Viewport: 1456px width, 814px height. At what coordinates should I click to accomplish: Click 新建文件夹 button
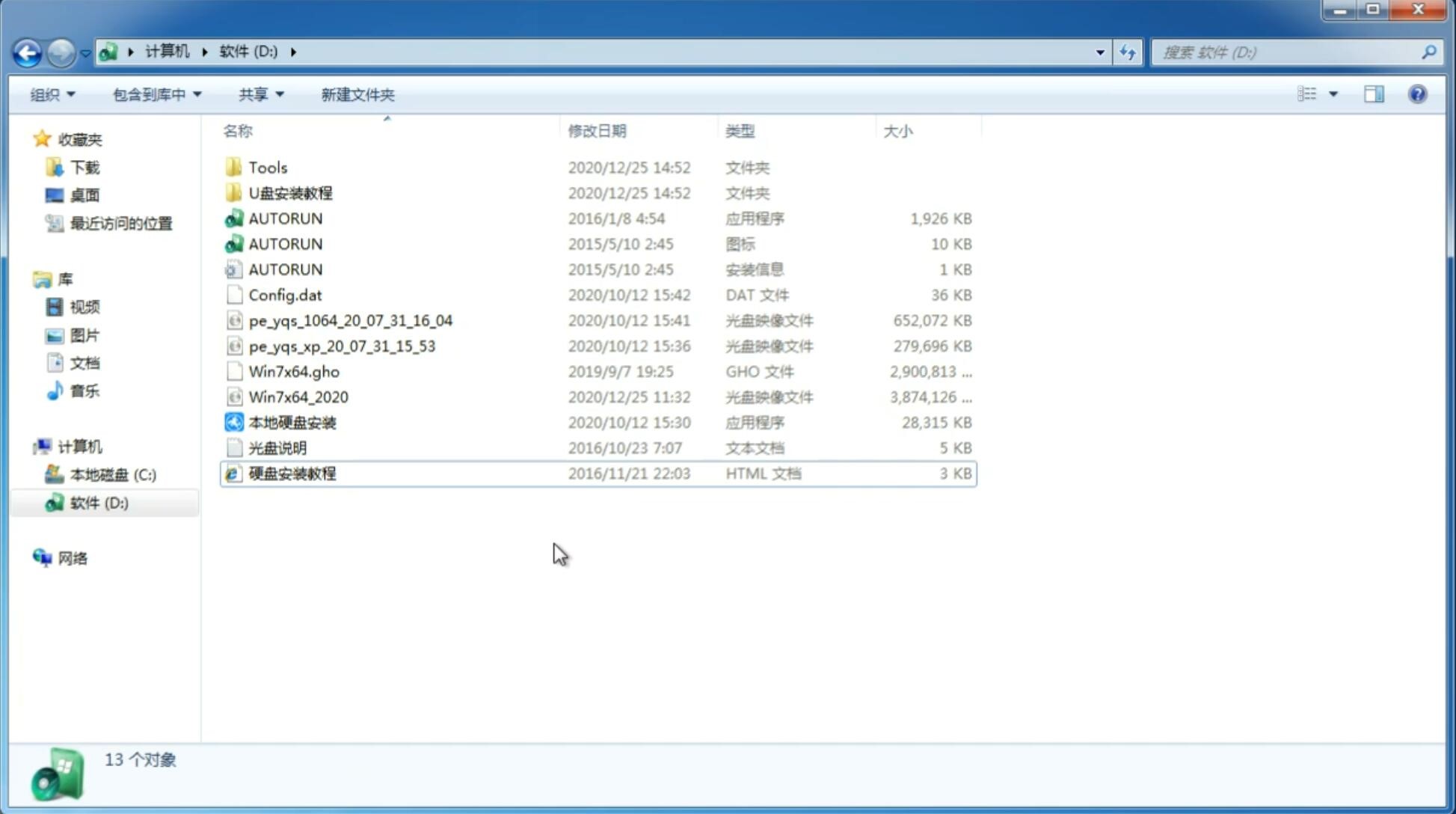[358, 94]
